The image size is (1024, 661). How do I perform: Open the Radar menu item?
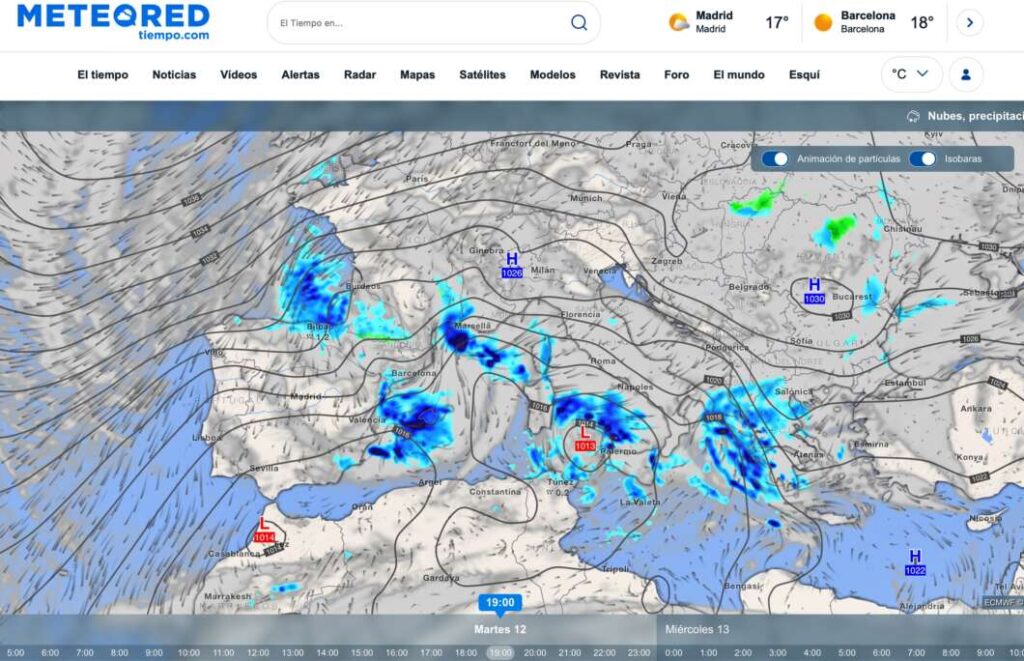tap(359, 75)
